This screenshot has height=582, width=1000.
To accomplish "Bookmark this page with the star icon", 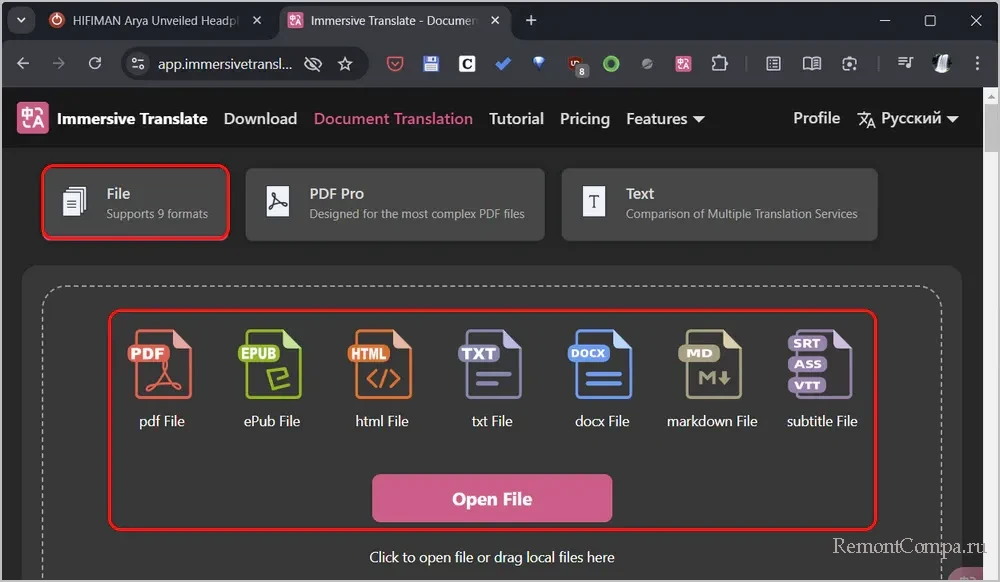I will point(345,64).
